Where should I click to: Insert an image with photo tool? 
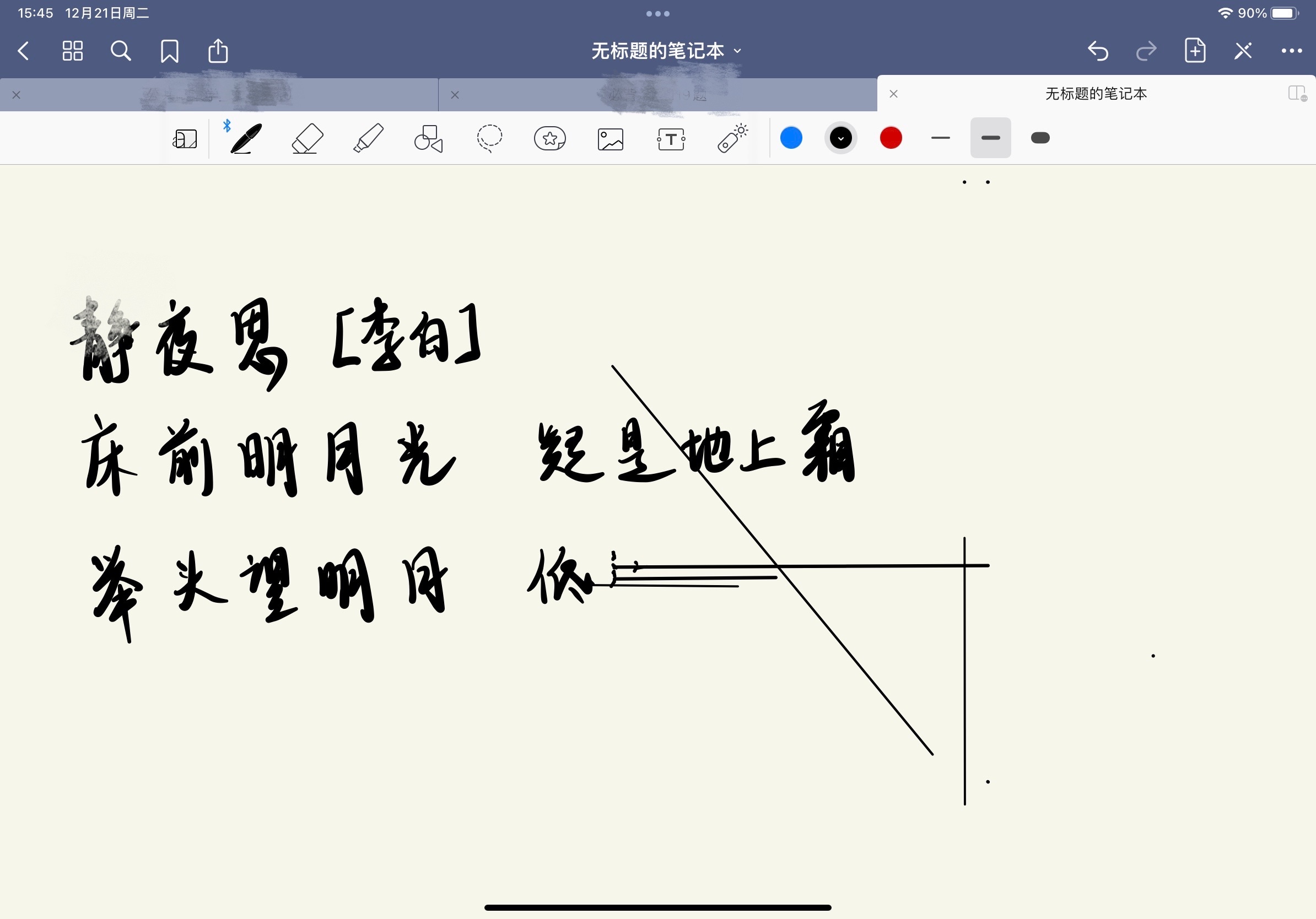click(x=611, y=139)
